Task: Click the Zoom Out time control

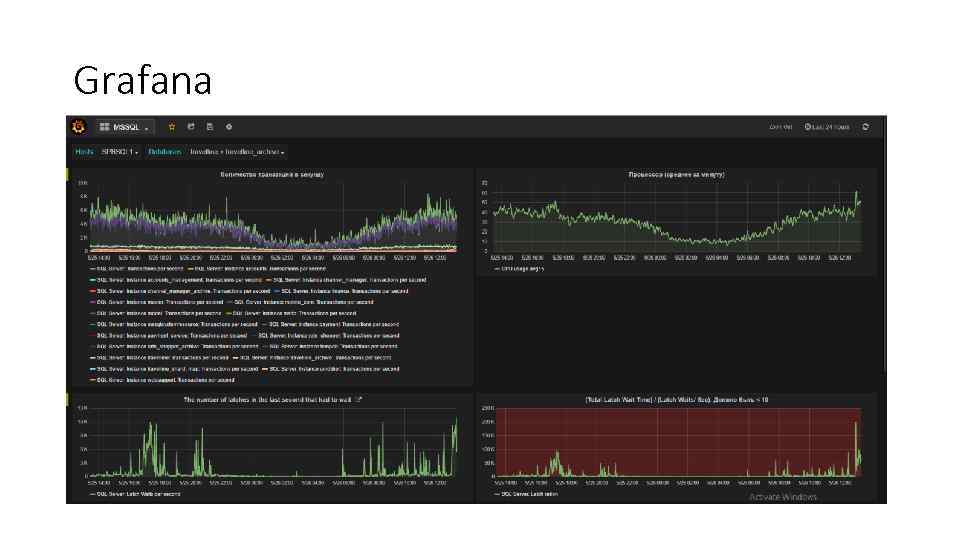Action: pyautogui.click(x=781, y=127)
